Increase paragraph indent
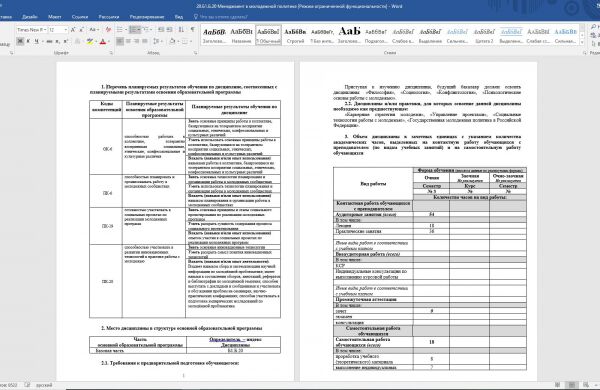This screenshot has height=390, width=600. (170, 29)
